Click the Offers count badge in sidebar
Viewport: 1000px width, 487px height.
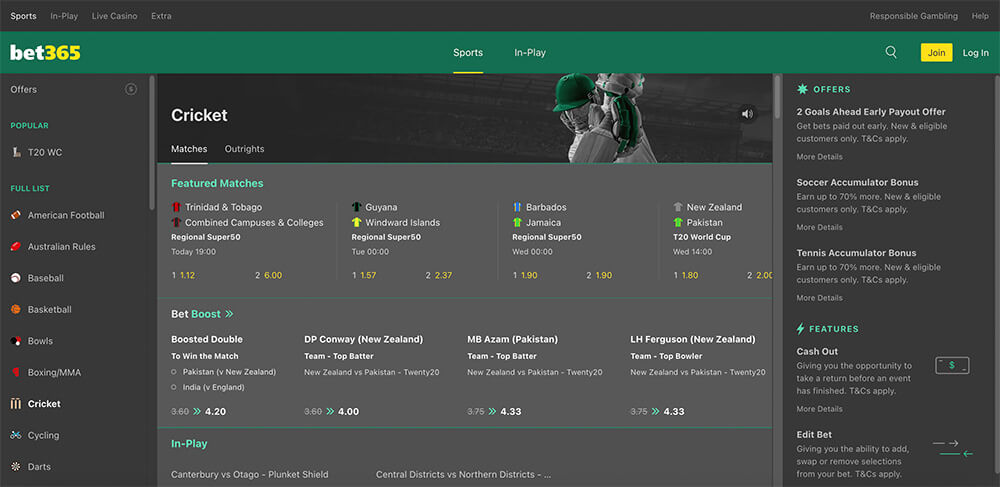coord(131,89)
